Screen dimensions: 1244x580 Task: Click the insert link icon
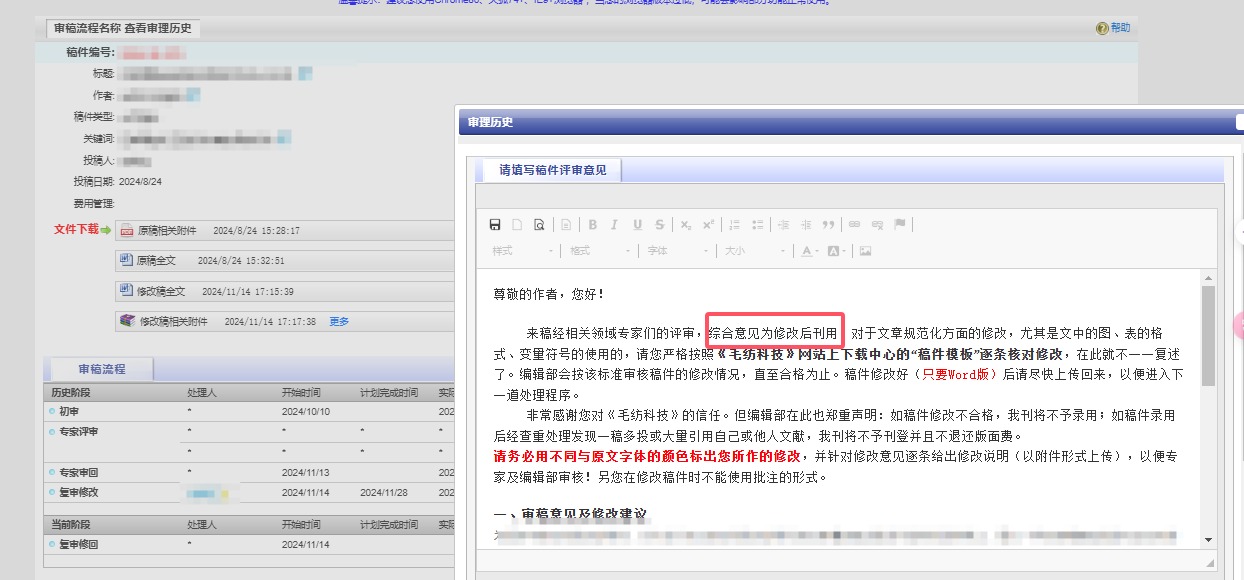point(855,225)
